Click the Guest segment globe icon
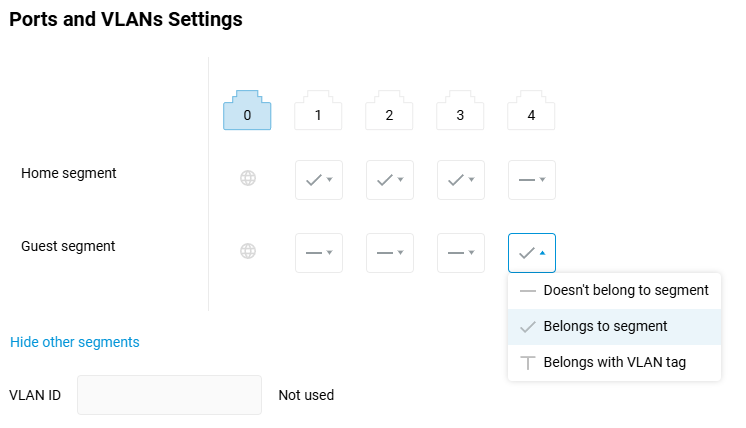746x428 pixels. click(248, 251)
